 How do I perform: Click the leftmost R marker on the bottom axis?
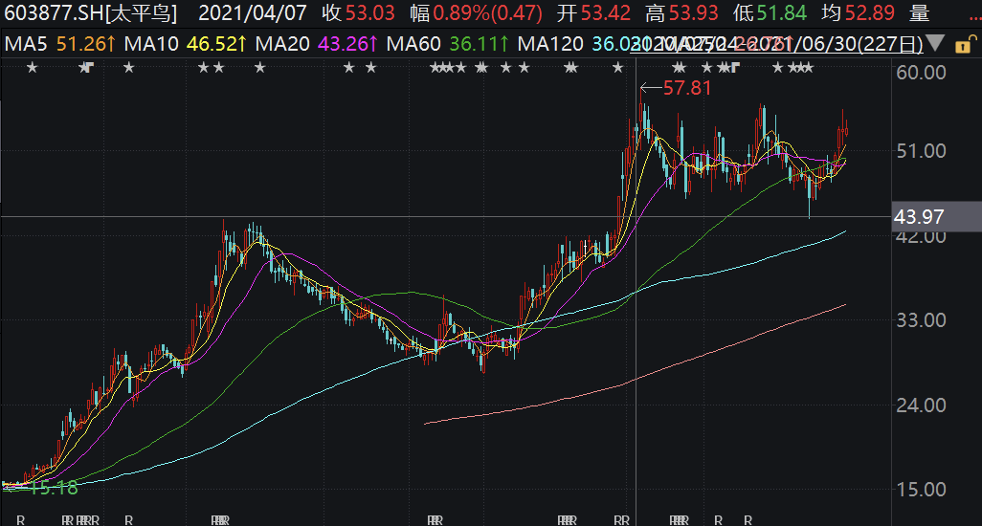[x=21, y=520]
